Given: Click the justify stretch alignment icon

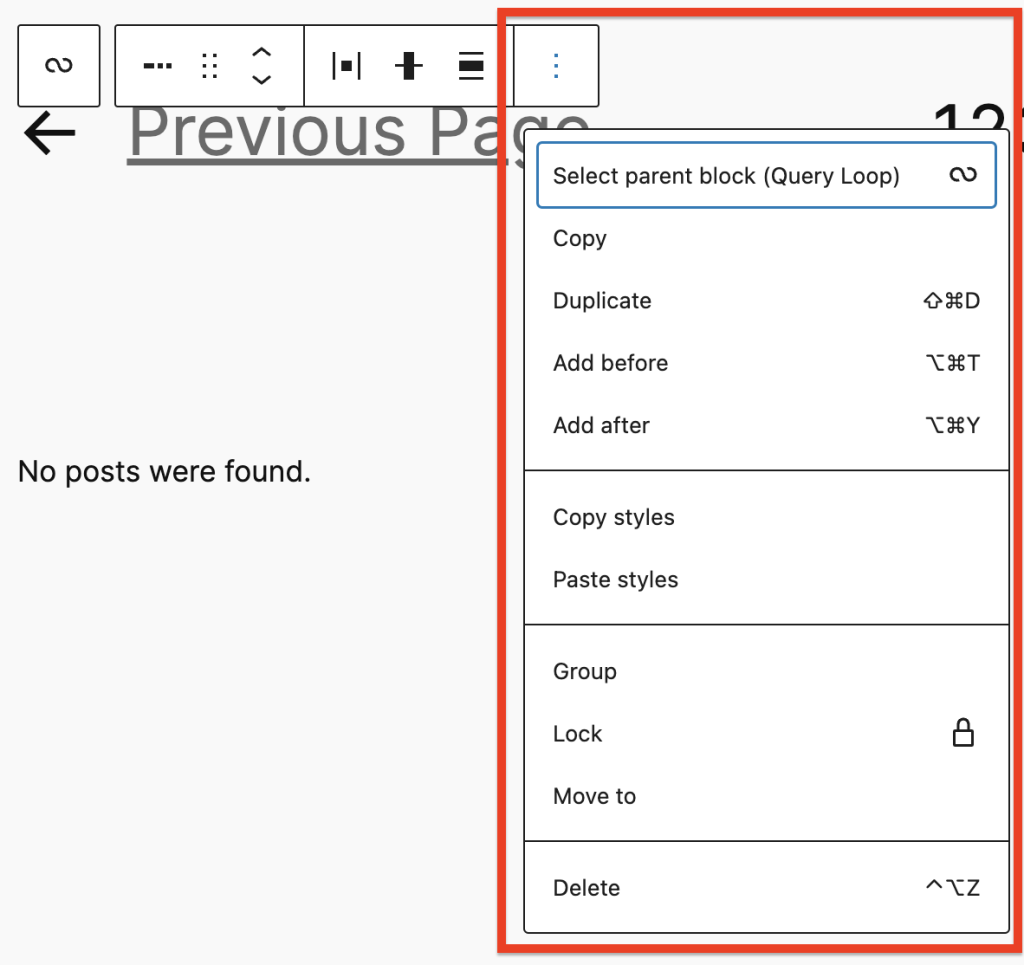Looking at the screenshot, I should coord(471,65).
